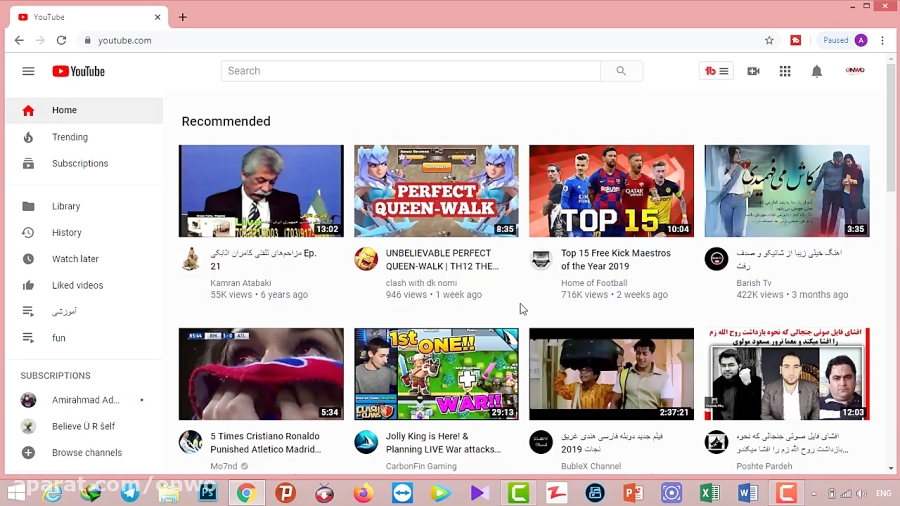Viewport: 900px width, 506px height.
Task: Click the Kamran Atabaki channel name
Action: [240, 283]
